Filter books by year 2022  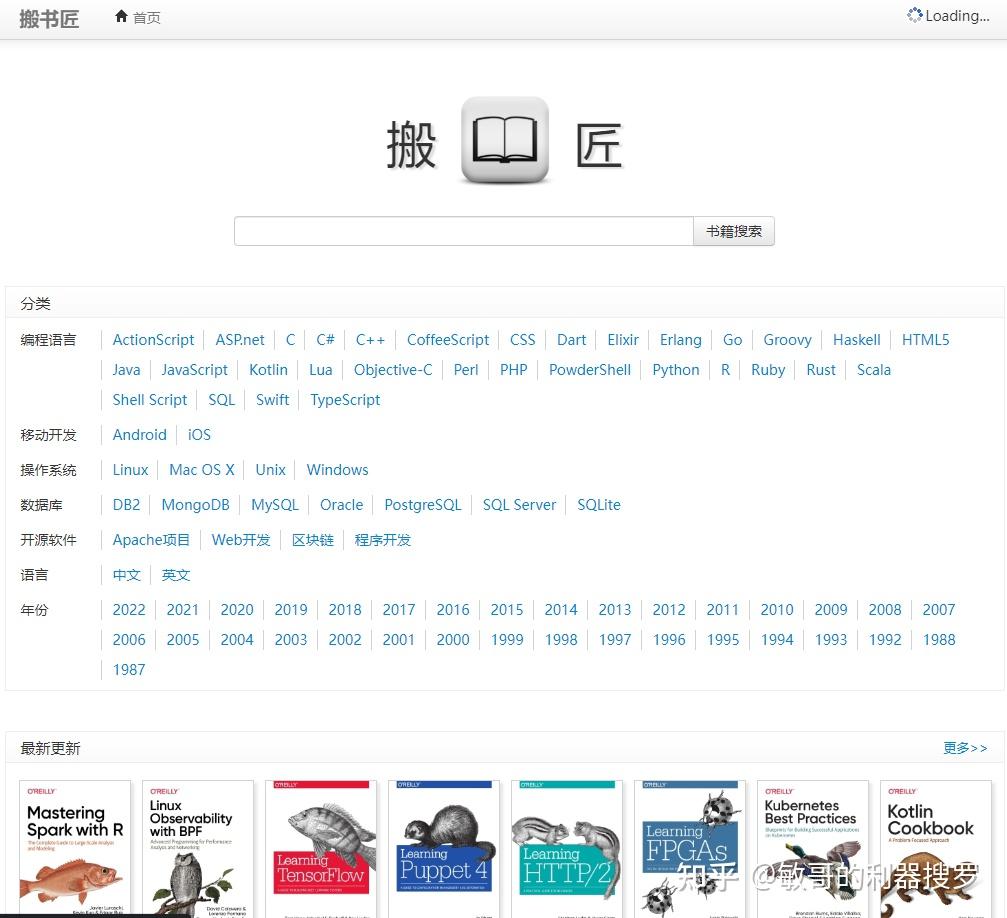tap(129, 610)
